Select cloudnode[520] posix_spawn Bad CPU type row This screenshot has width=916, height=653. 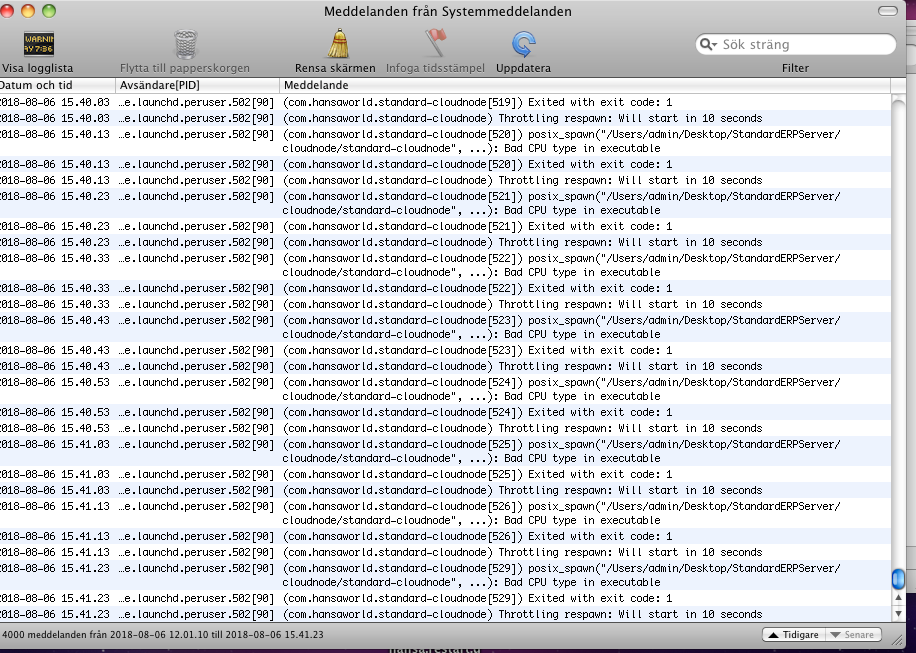445,141
